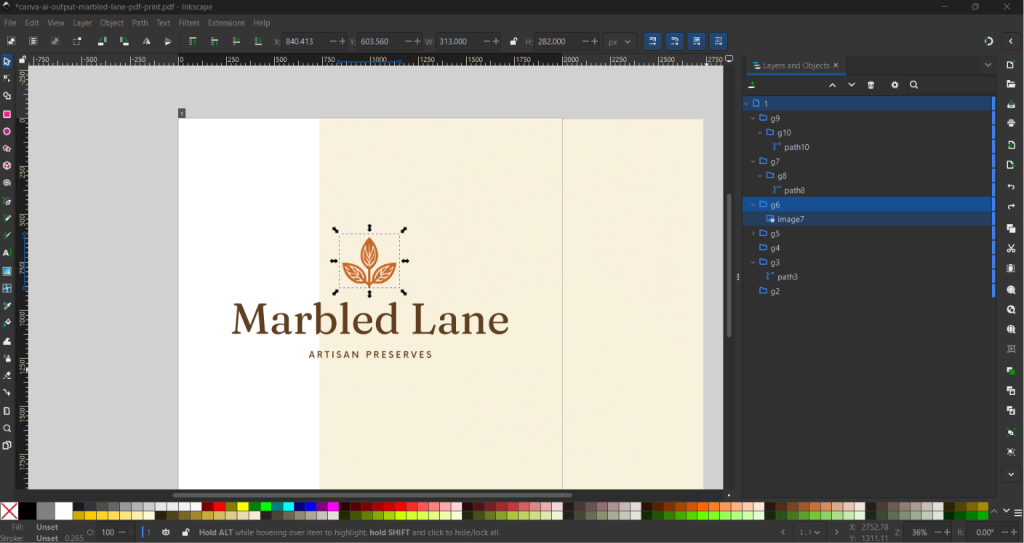Close the Layers and Objects tab

coord(835,65)
